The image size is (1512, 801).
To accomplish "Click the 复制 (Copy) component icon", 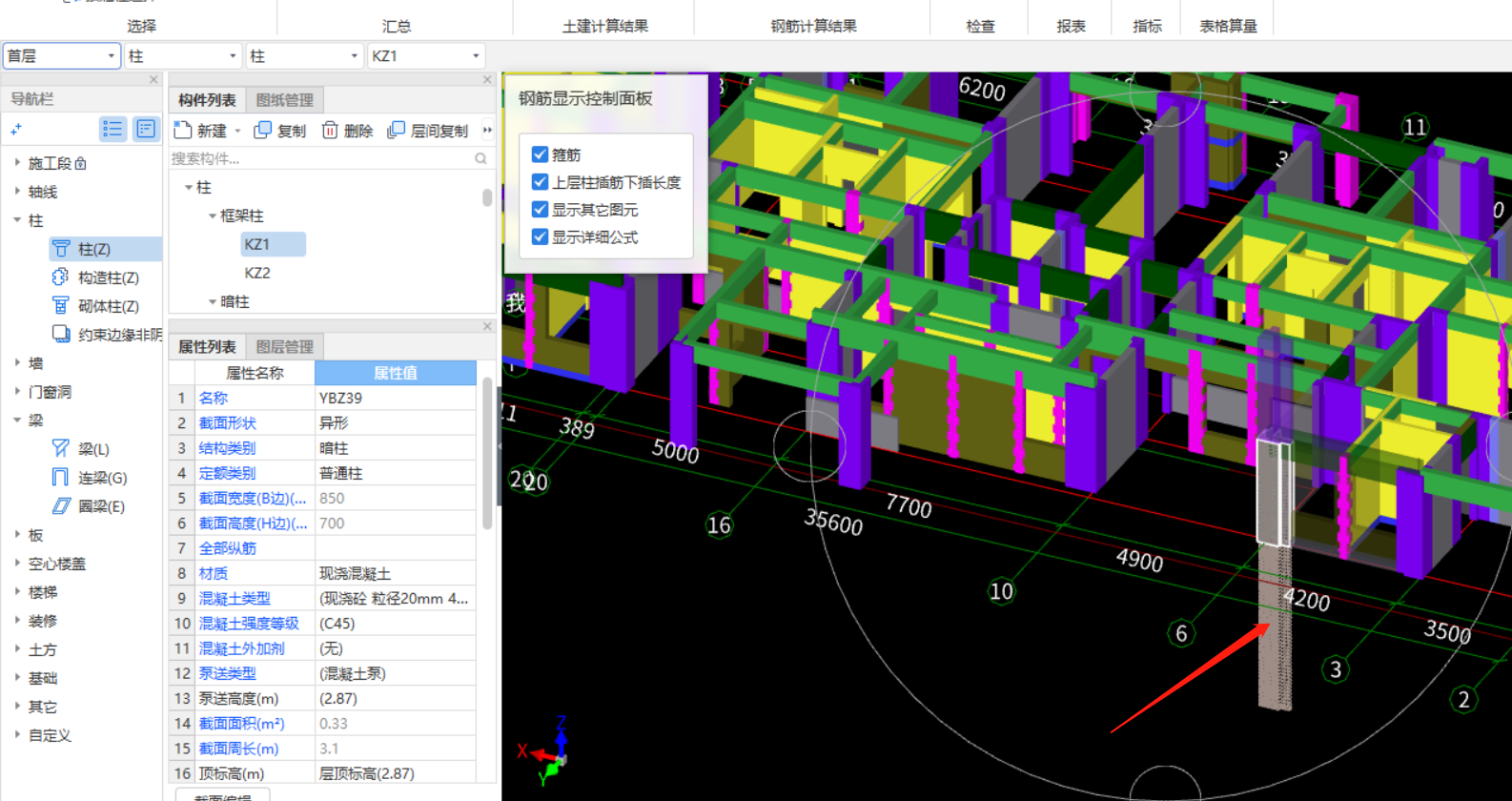I will 263,130.
